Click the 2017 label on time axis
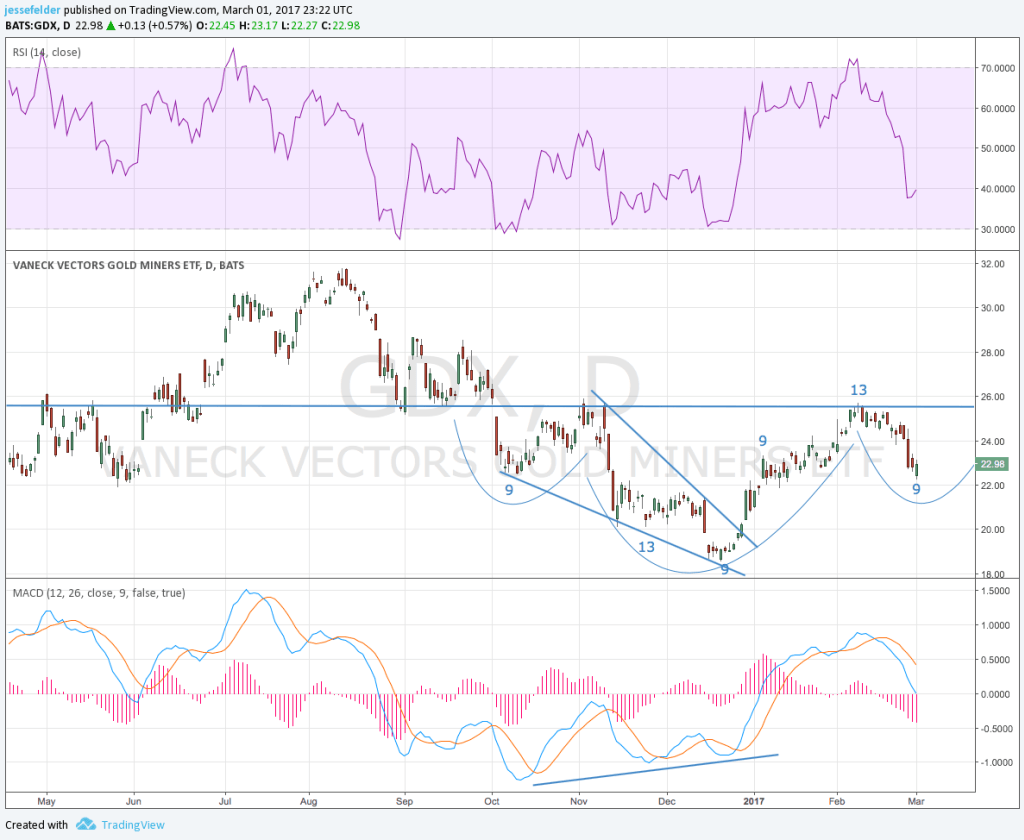1024x840 pixels. pos(754,801)
